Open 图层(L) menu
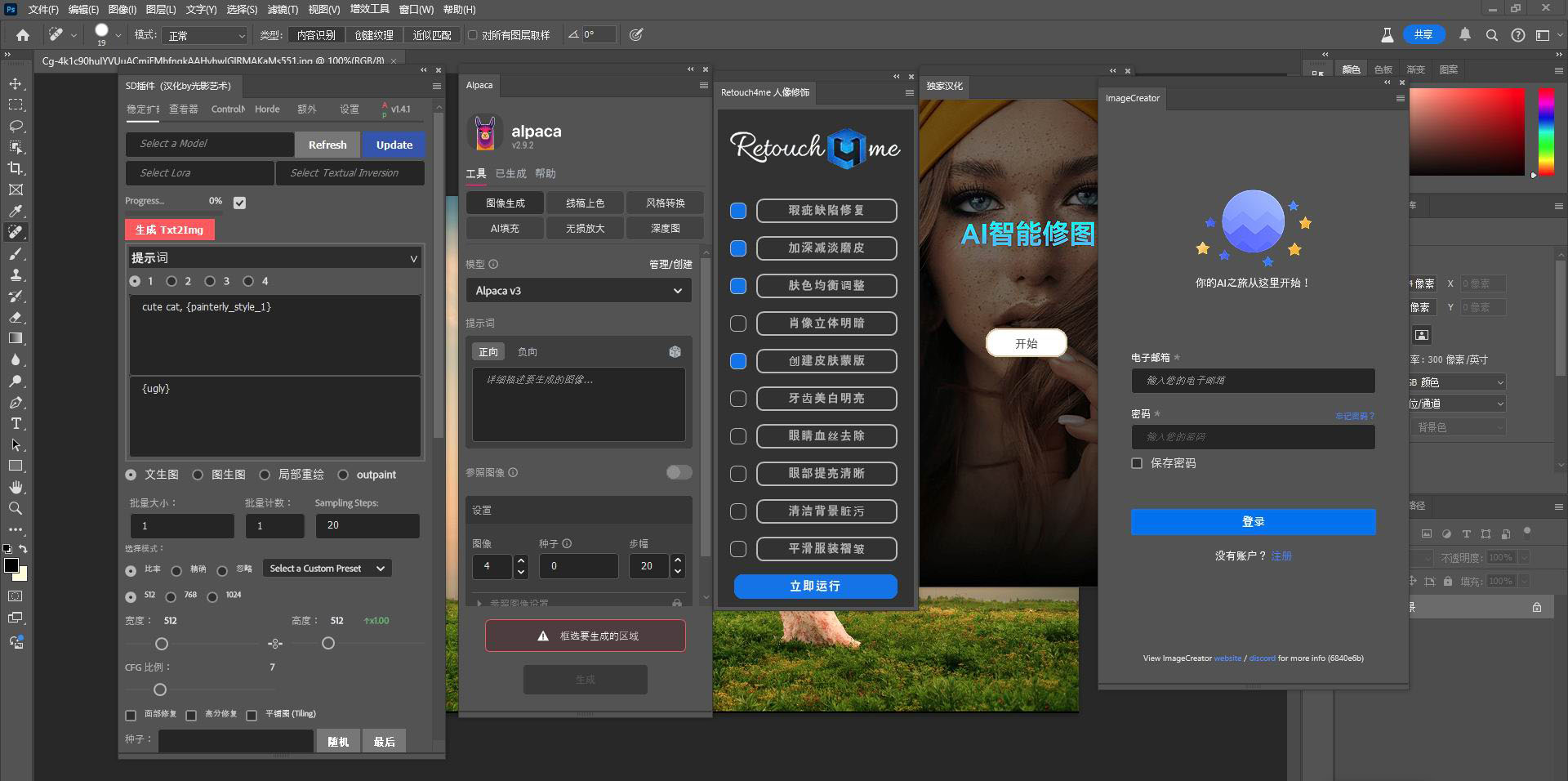Image resolution: width=1568 pixels, height=781 pixels. (x=161, y=10)
